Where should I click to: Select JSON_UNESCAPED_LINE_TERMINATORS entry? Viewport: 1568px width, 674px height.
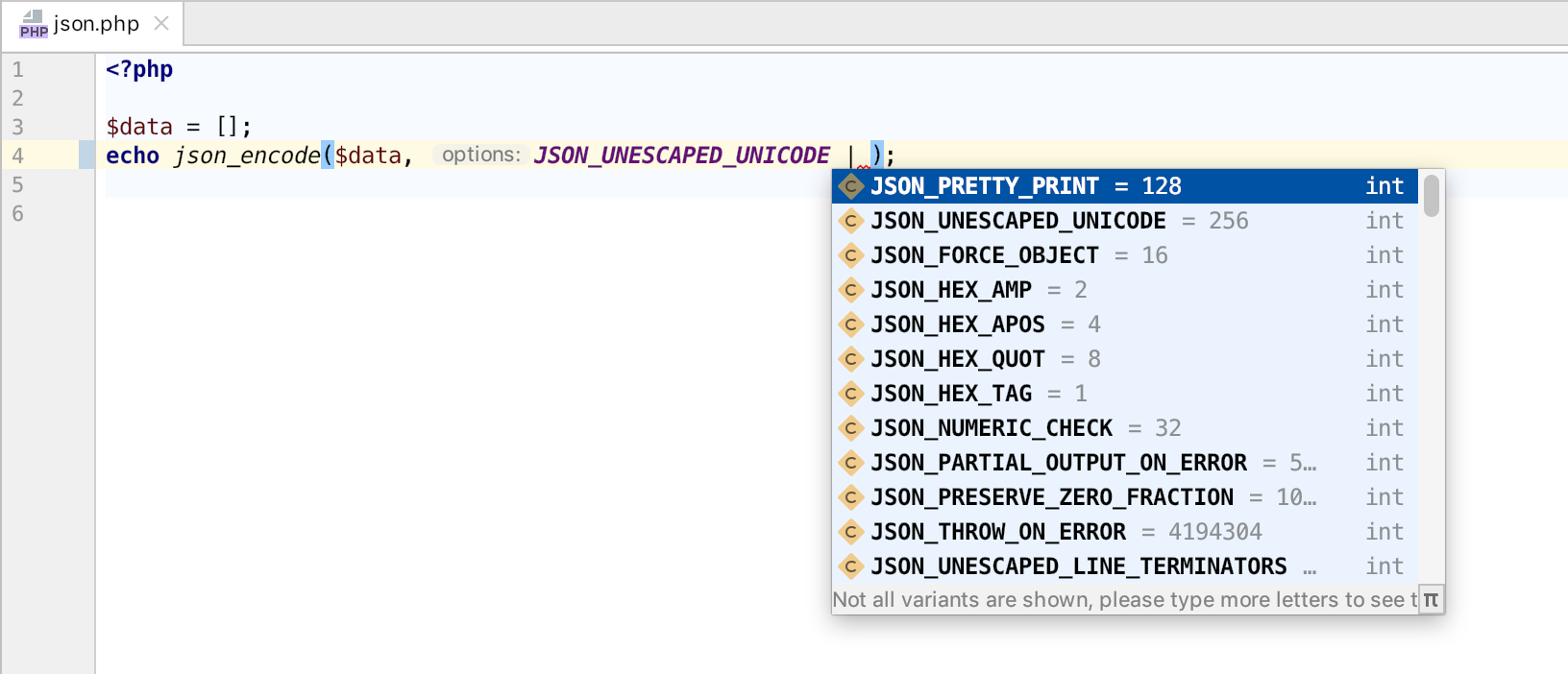click(x=1078, y=566)
